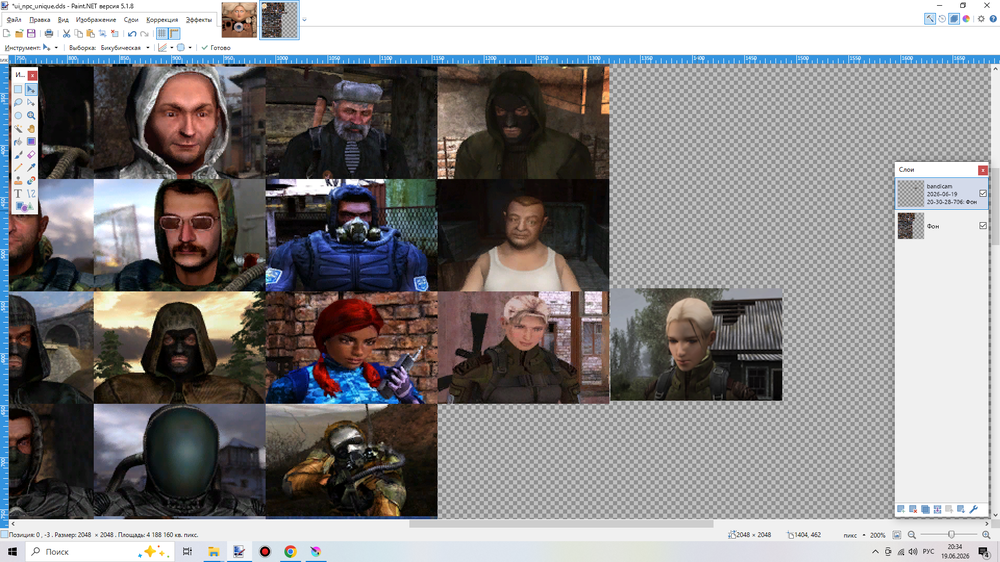
Task: Click the Undo arrow
Action: coord(132,34)
